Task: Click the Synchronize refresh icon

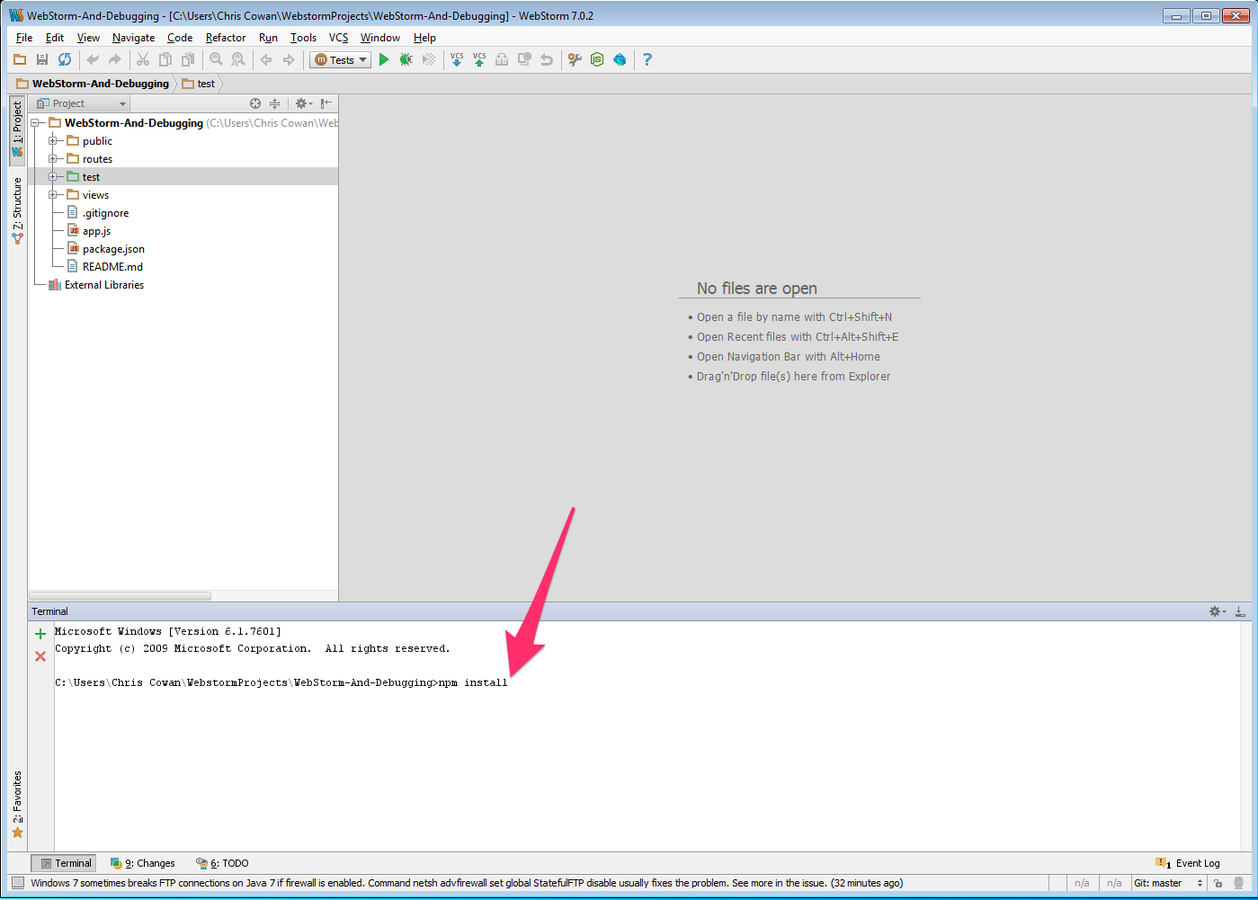Action: (64, 60)
